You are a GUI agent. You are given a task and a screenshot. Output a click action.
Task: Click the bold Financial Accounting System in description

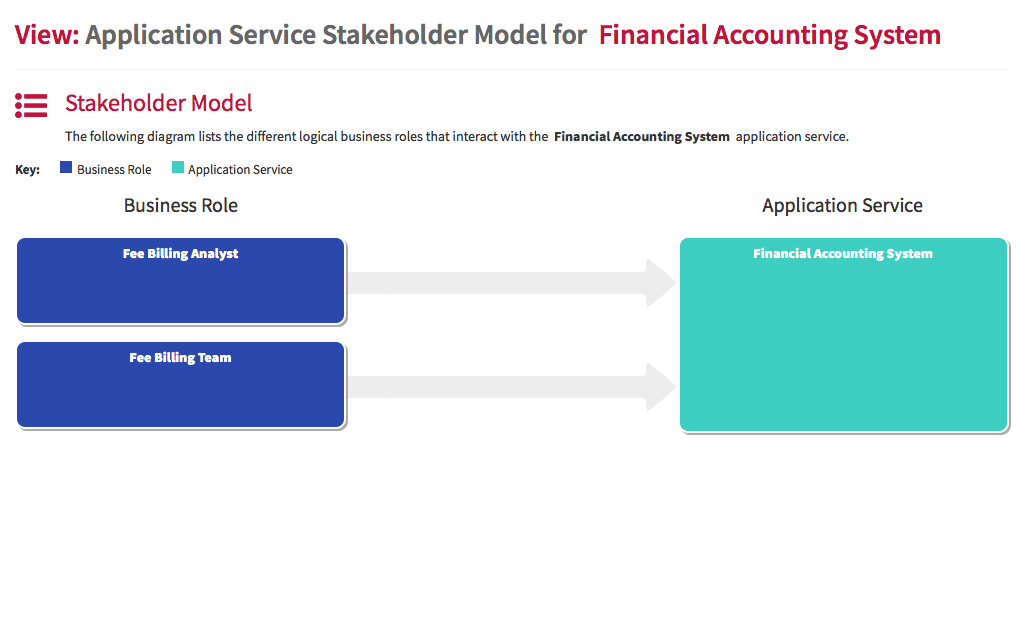tap(642, 136)
